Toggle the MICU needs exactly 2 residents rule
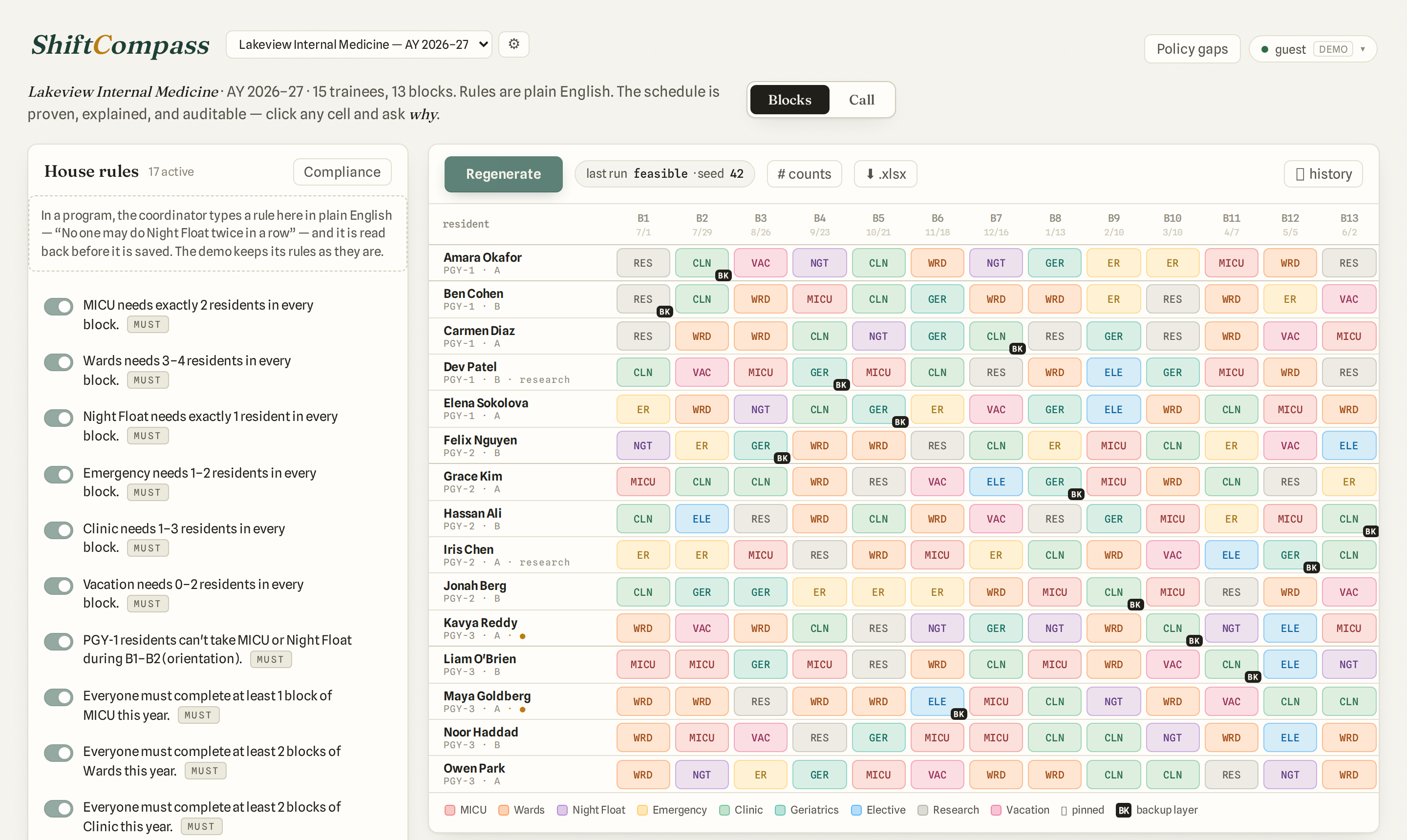This screenshot has height=840, width=1407. tap(59, 306)
